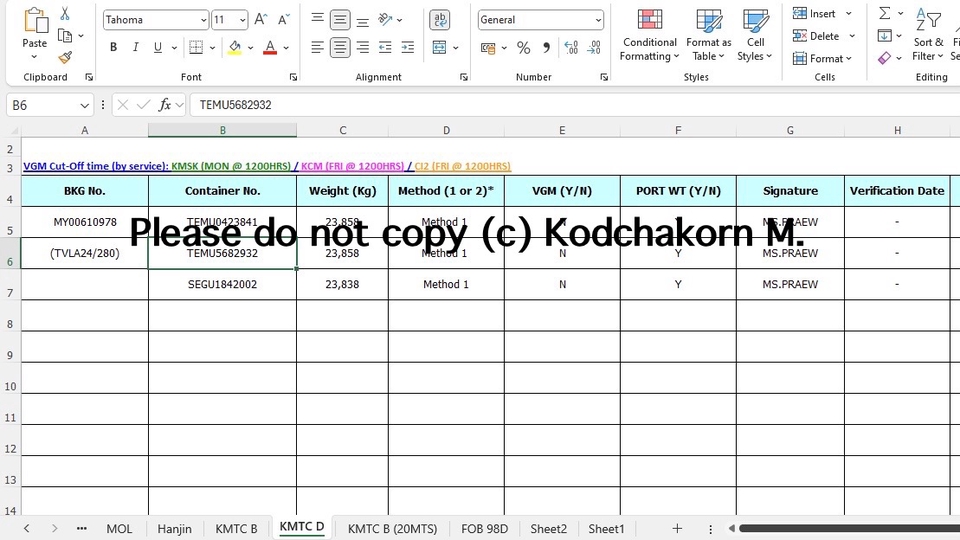
Task: Open Alignment settings dialog launcher
Action: point(463,77)
